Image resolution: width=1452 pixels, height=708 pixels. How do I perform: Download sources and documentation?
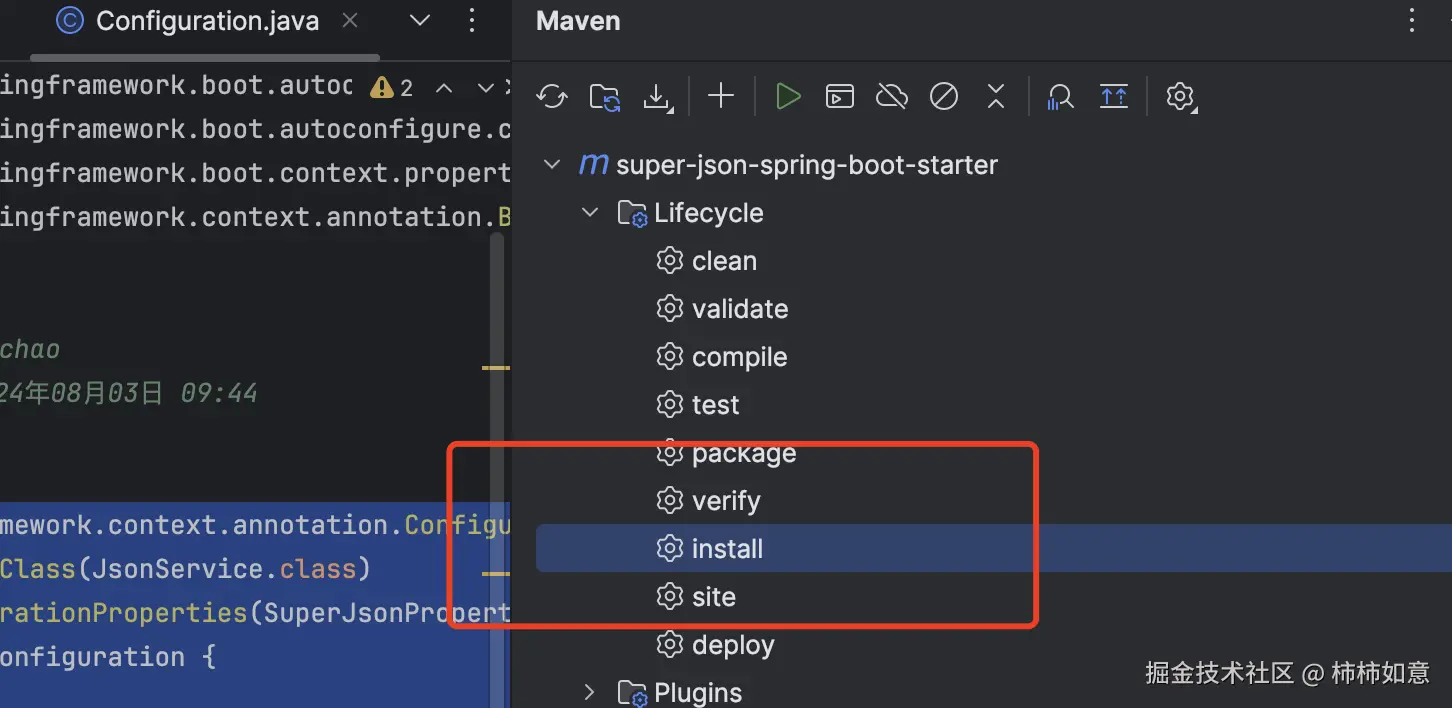[x=658, y=96]
